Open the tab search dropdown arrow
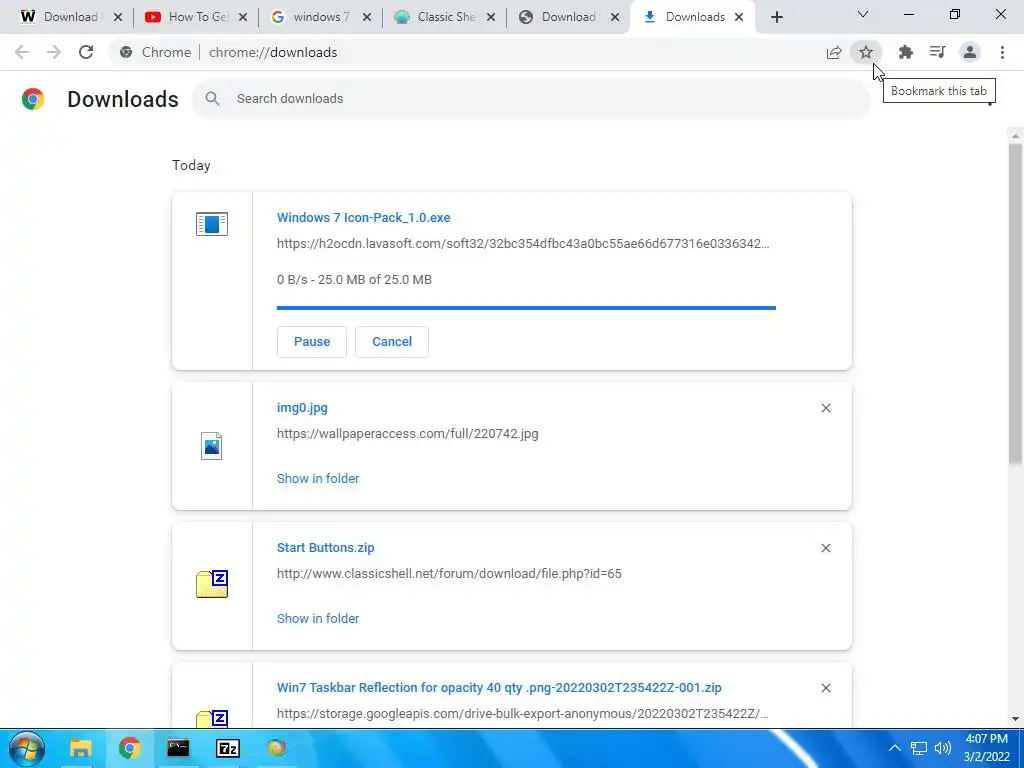Screen dimensions: 1024x768 coord(863,14)
